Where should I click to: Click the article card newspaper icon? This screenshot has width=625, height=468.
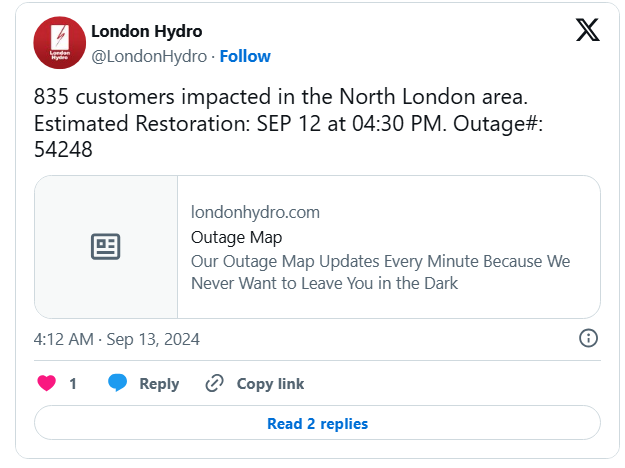click(x=106, y=247)
